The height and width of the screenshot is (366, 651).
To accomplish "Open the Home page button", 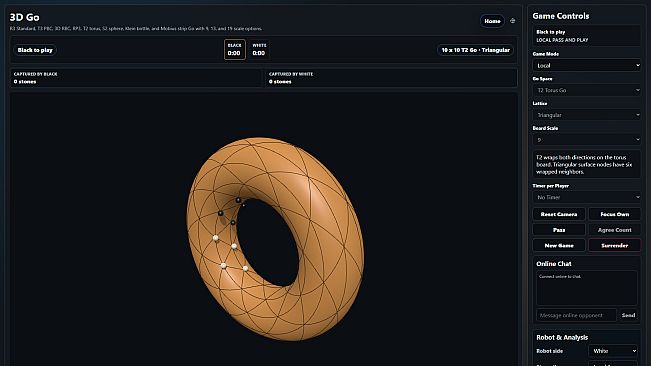I will click(492, 21).
